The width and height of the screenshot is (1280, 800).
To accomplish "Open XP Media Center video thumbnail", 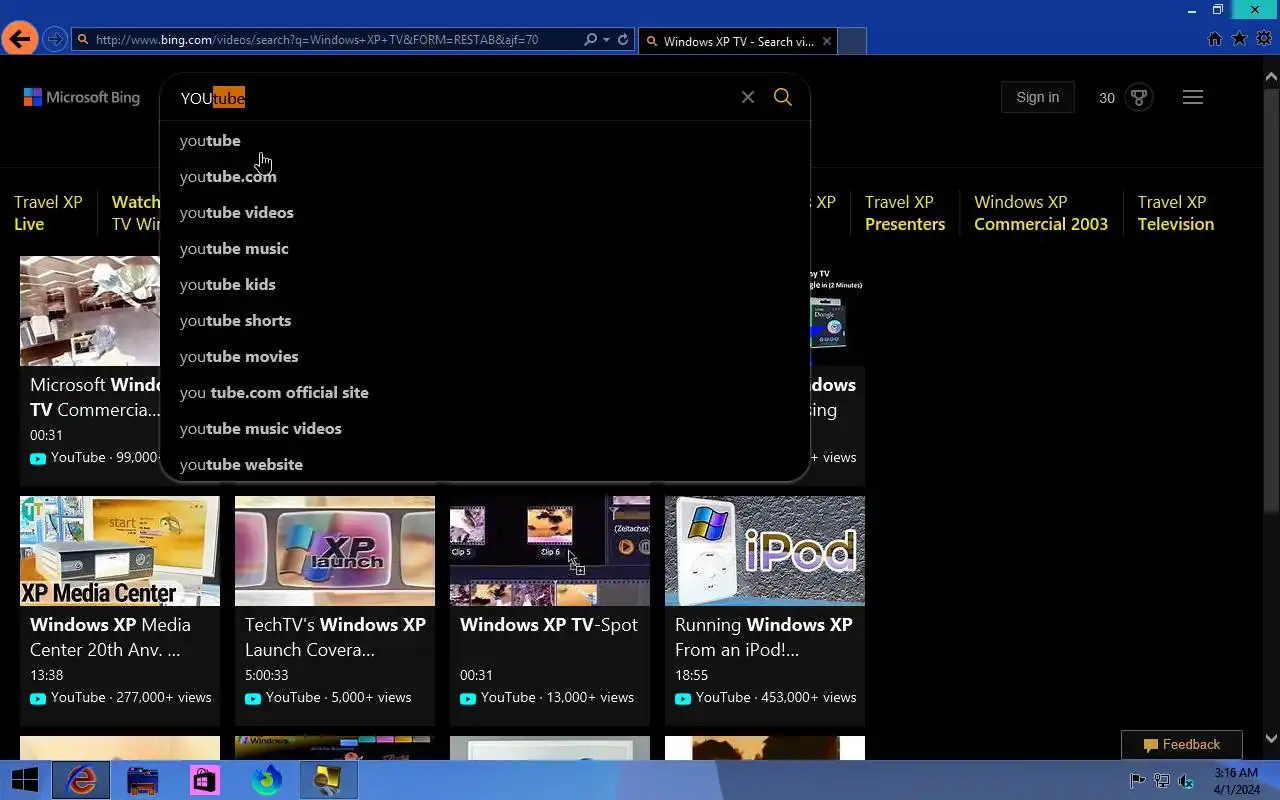I will pos(120,551).
